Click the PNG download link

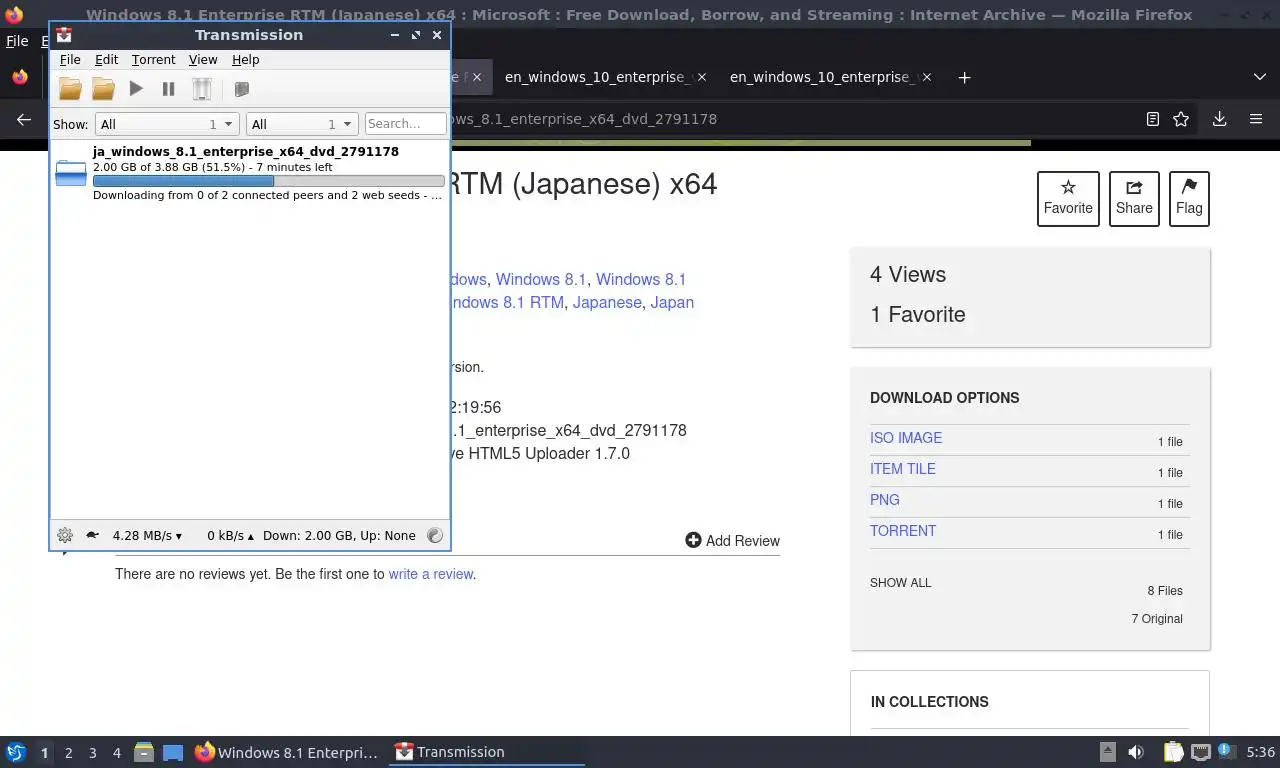(885, 500)
